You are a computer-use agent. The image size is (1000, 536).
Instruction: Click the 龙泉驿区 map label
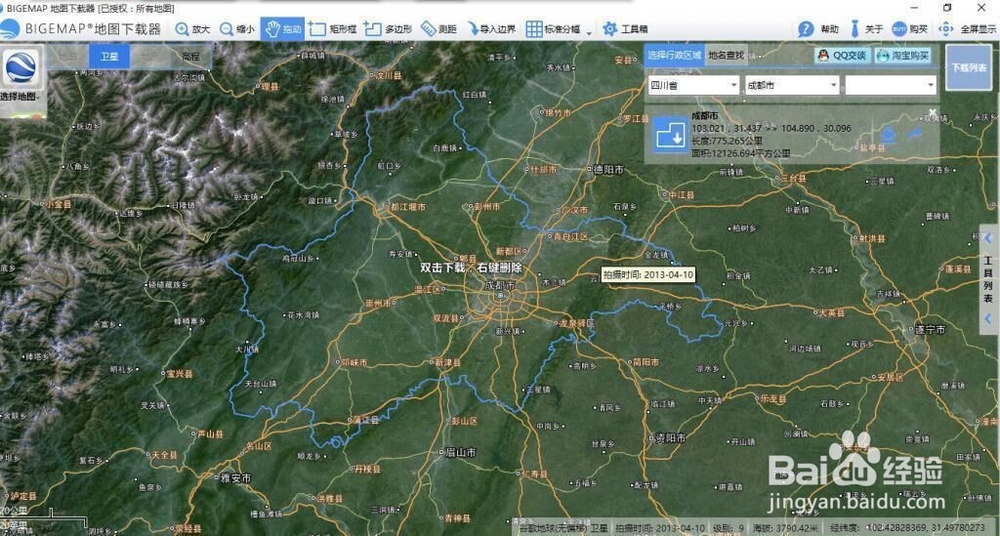click(575, 323)
